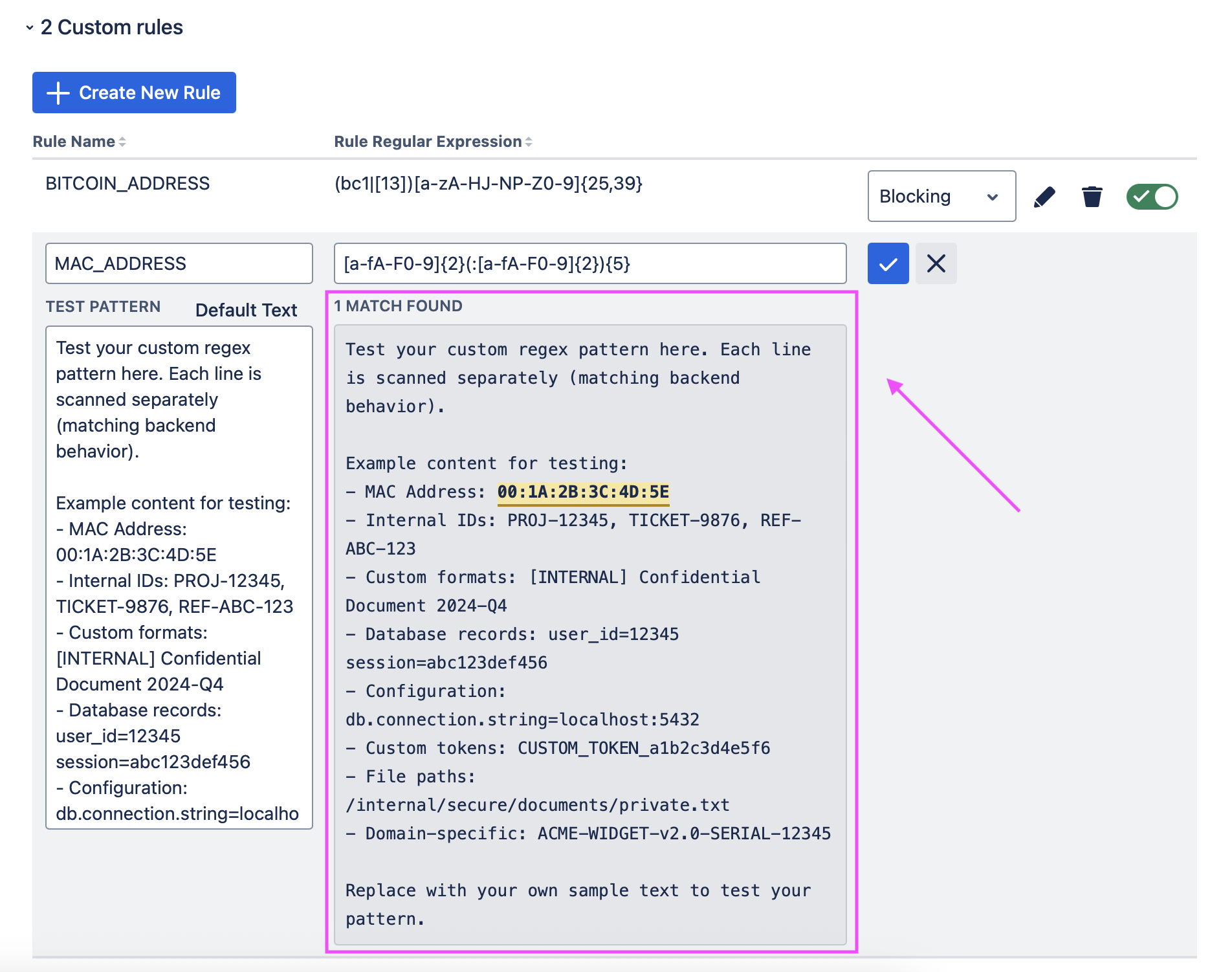Screen dimensions: 1232x972
Task: Click the 1 MATCH FOUND label
Action: 398,306
